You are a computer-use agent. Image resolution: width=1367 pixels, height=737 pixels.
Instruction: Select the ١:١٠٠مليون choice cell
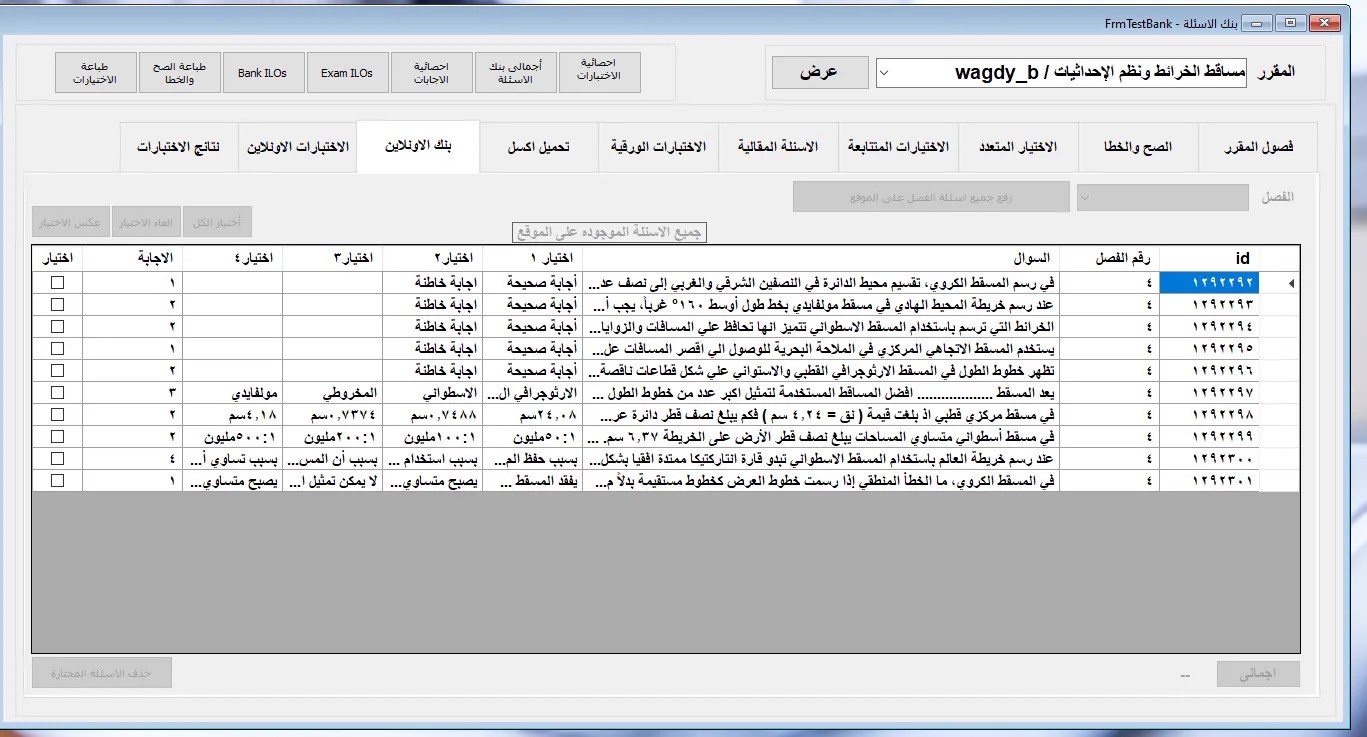coord(432,437)
